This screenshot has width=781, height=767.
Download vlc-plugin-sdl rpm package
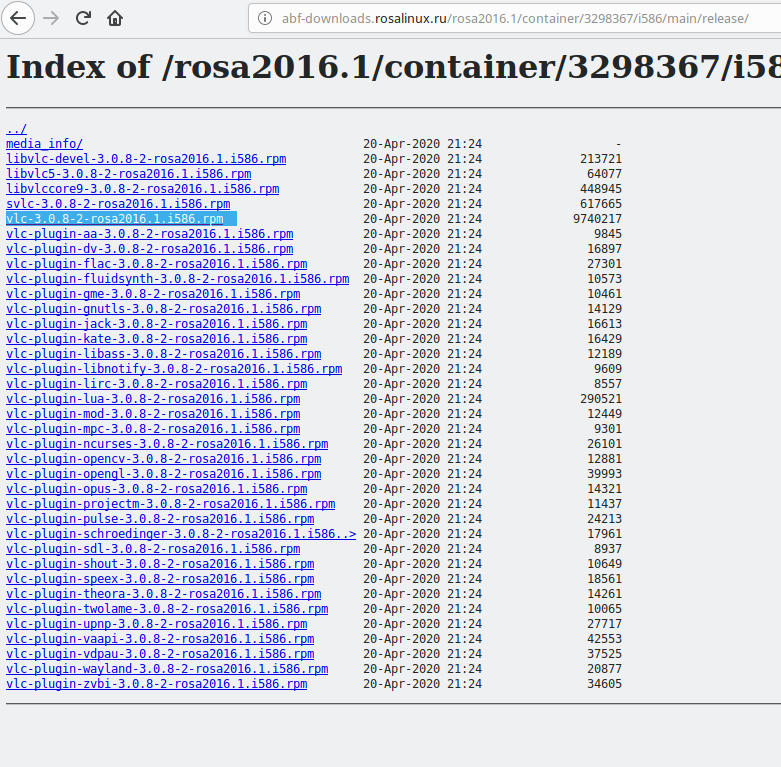(153, 548)
